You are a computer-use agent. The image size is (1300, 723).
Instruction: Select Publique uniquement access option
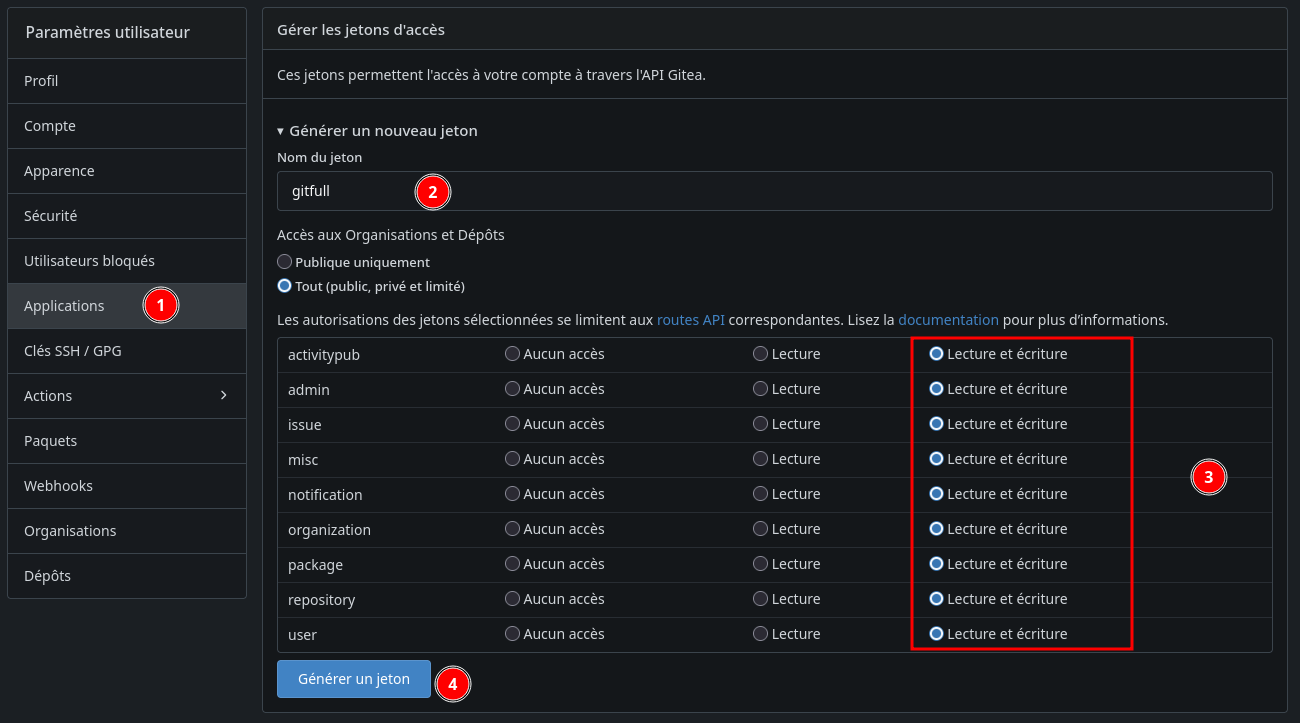285,262
